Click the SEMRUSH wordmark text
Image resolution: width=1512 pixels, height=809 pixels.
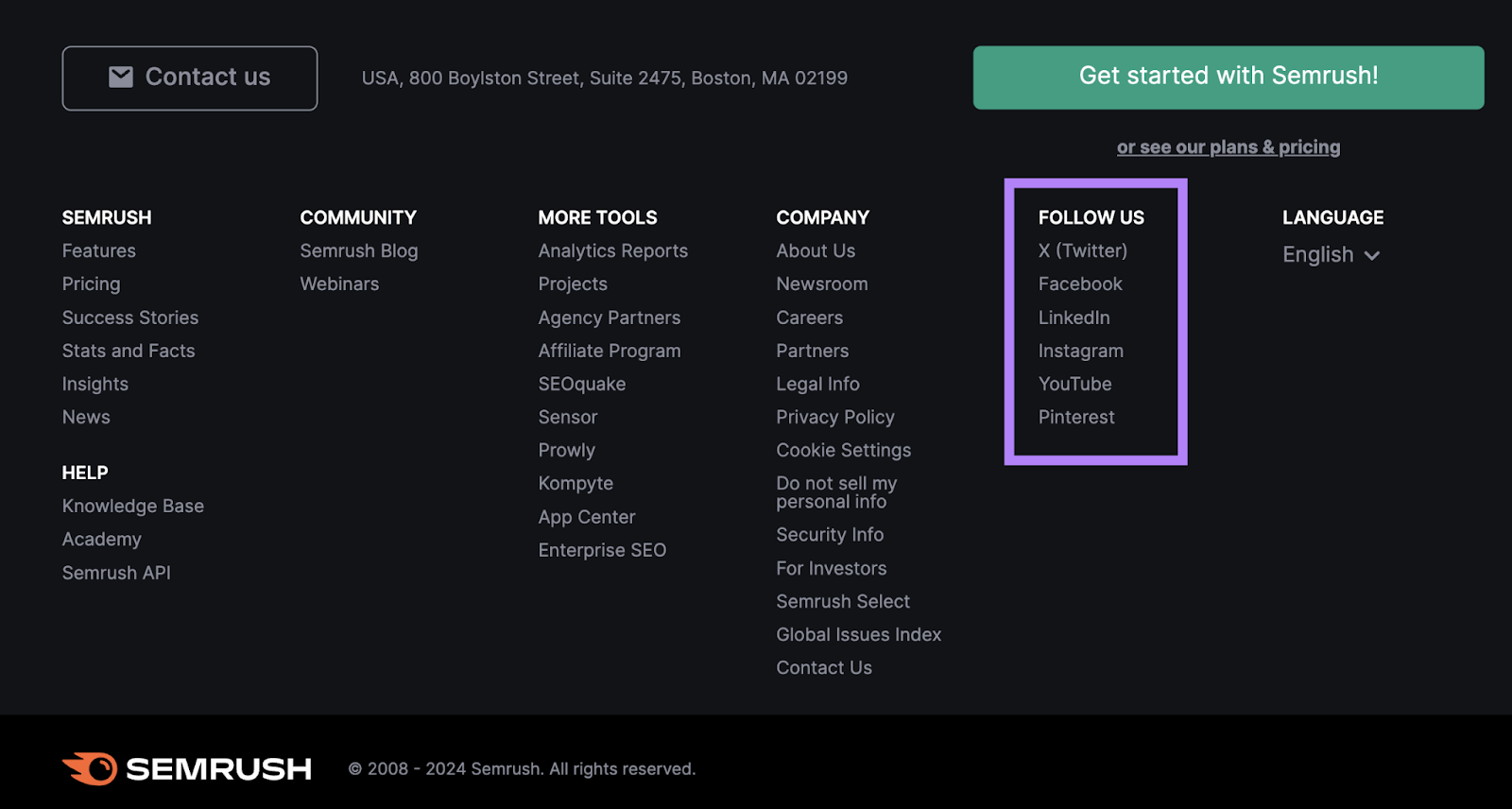coord(218,769)
